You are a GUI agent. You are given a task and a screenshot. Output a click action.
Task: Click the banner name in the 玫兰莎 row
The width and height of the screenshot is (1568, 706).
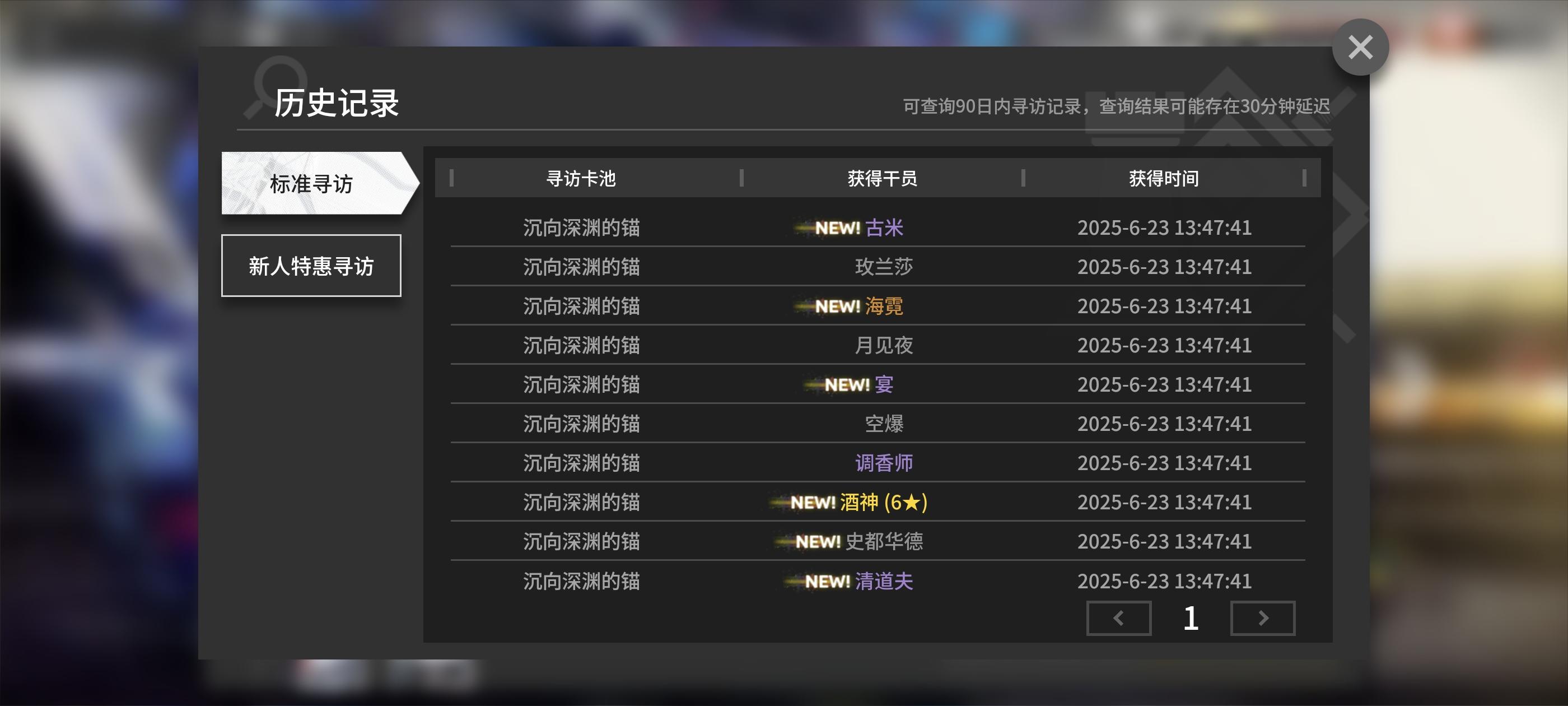point(581,267)
